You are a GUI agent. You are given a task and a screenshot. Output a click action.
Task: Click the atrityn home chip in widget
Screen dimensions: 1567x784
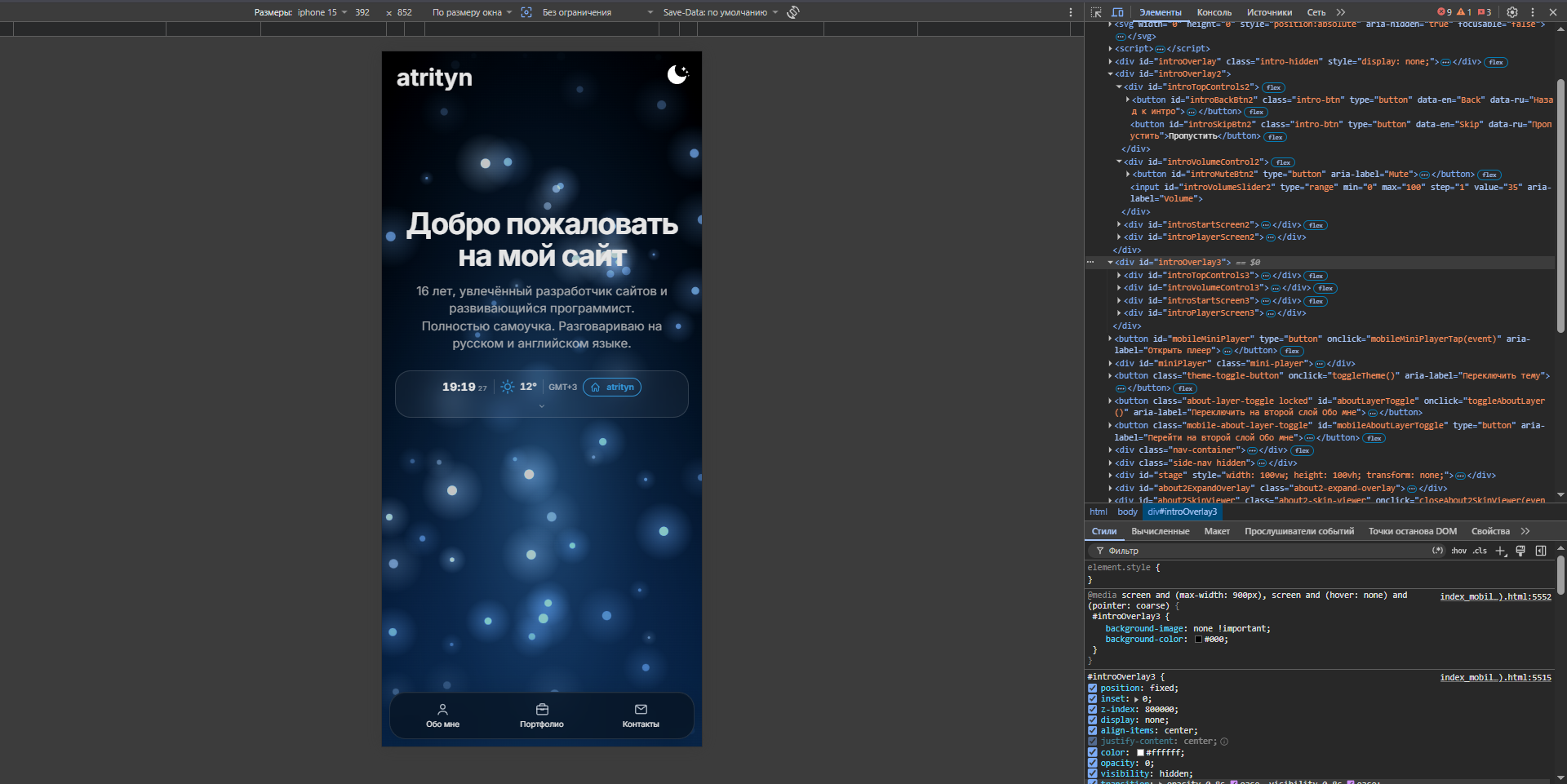pyautogui.click(x=612, y=387)
